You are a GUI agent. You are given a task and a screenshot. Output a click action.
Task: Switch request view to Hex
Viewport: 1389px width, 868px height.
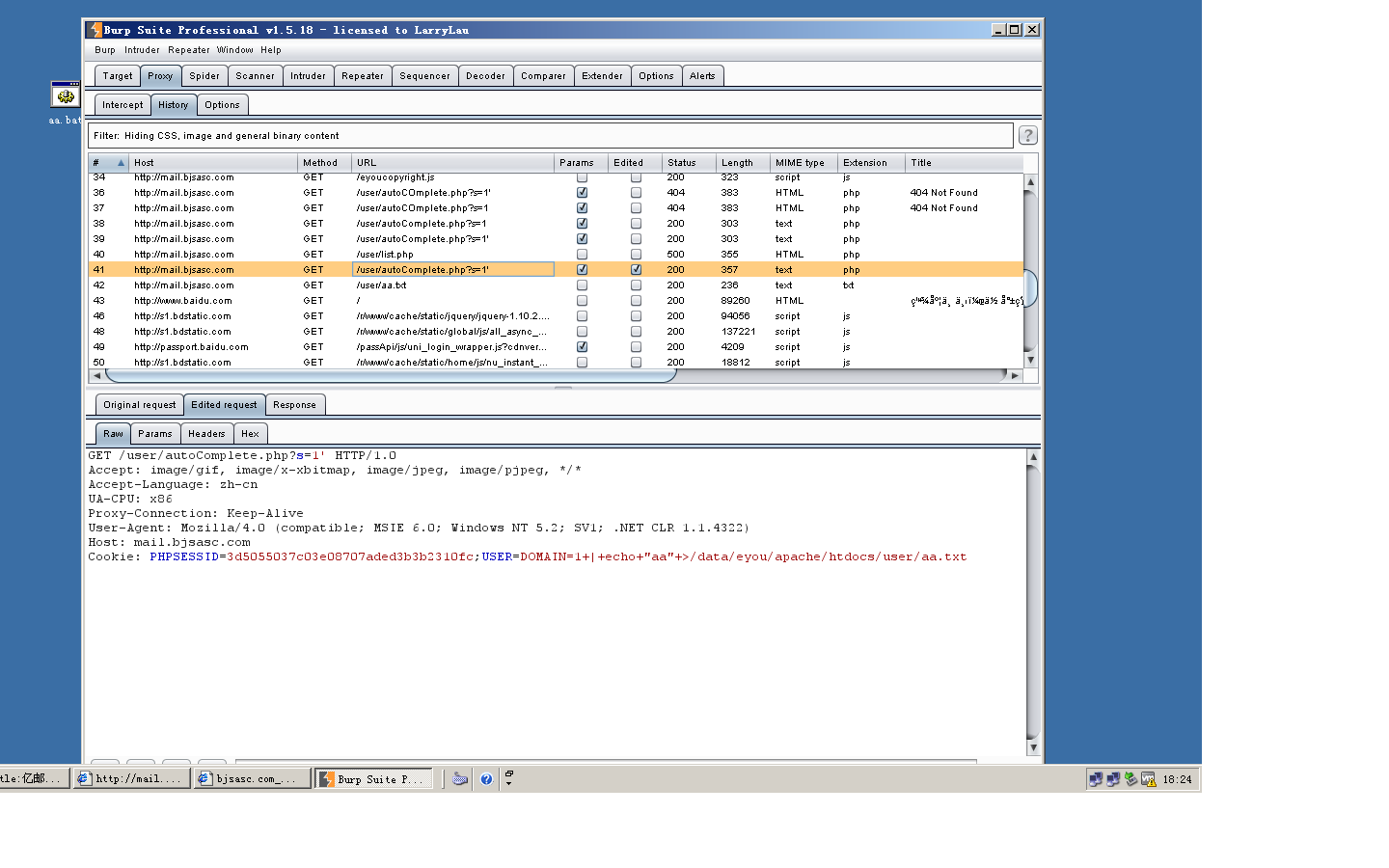click(250, 434)
